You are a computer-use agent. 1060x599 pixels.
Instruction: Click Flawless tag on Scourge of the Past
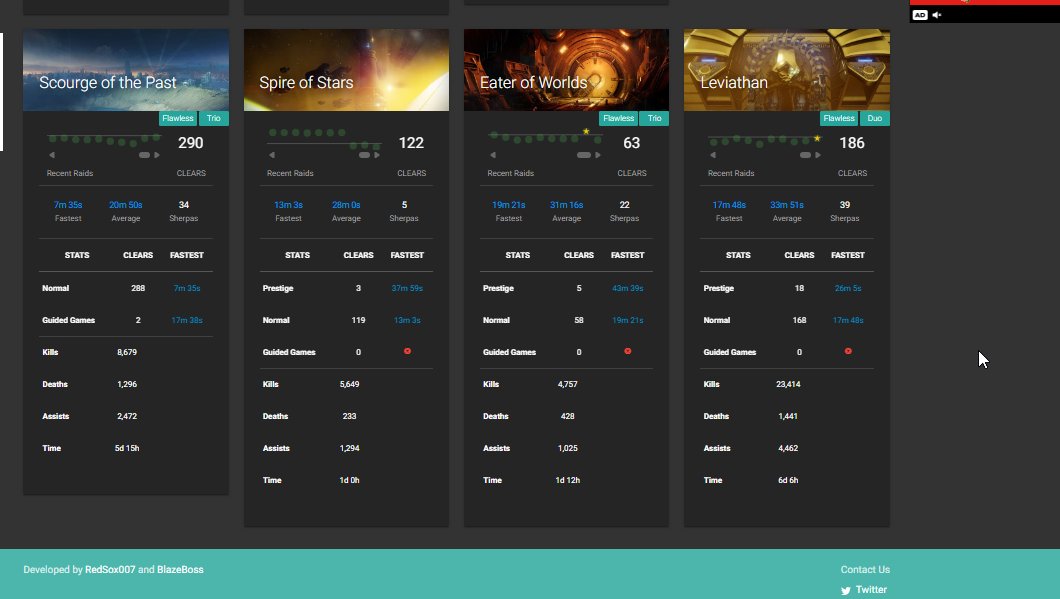pyautogui.click(x=178, y=118)
